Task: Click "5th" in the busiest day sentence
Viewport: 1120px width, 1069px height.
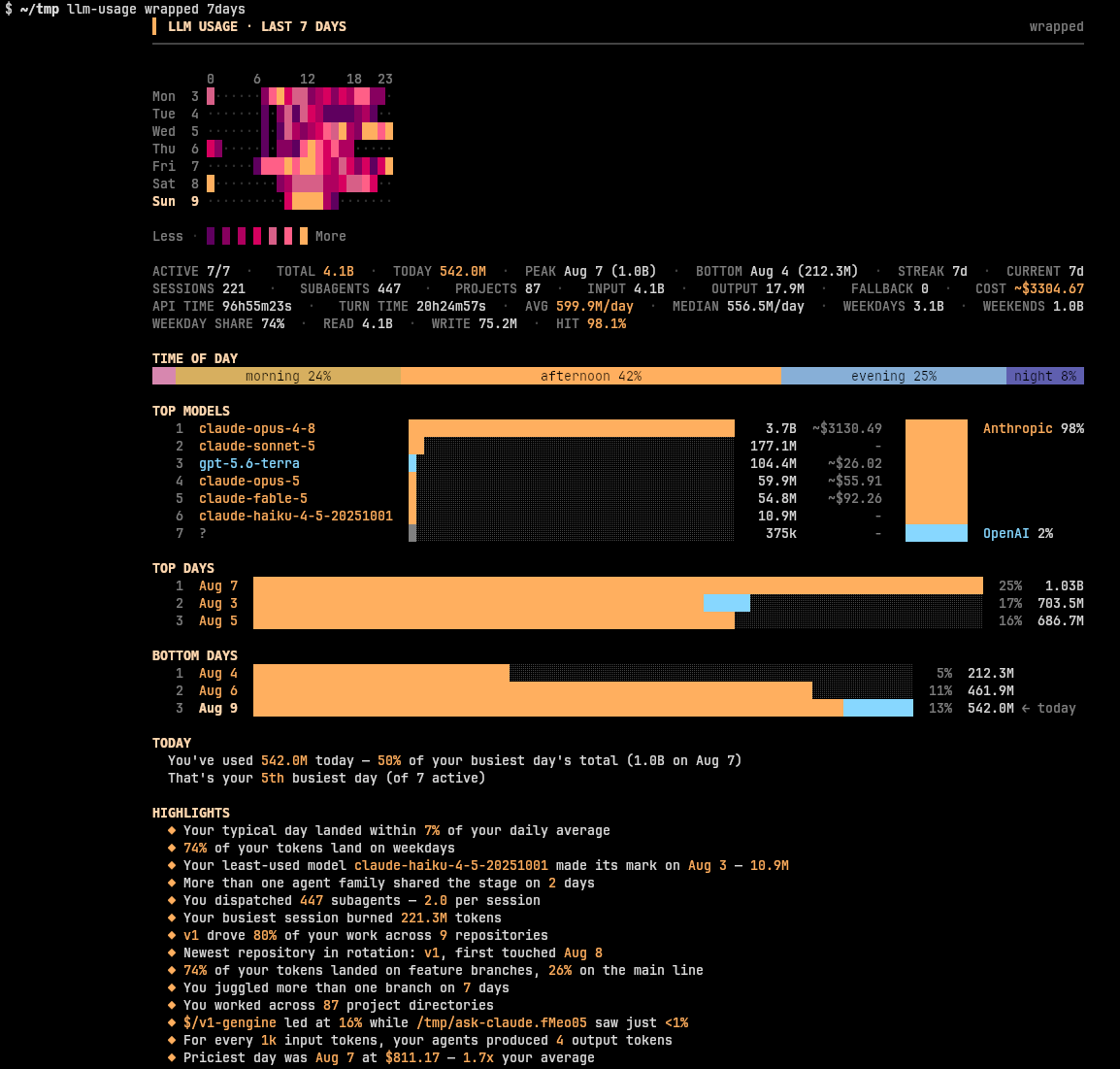Action: coord(272,778)
